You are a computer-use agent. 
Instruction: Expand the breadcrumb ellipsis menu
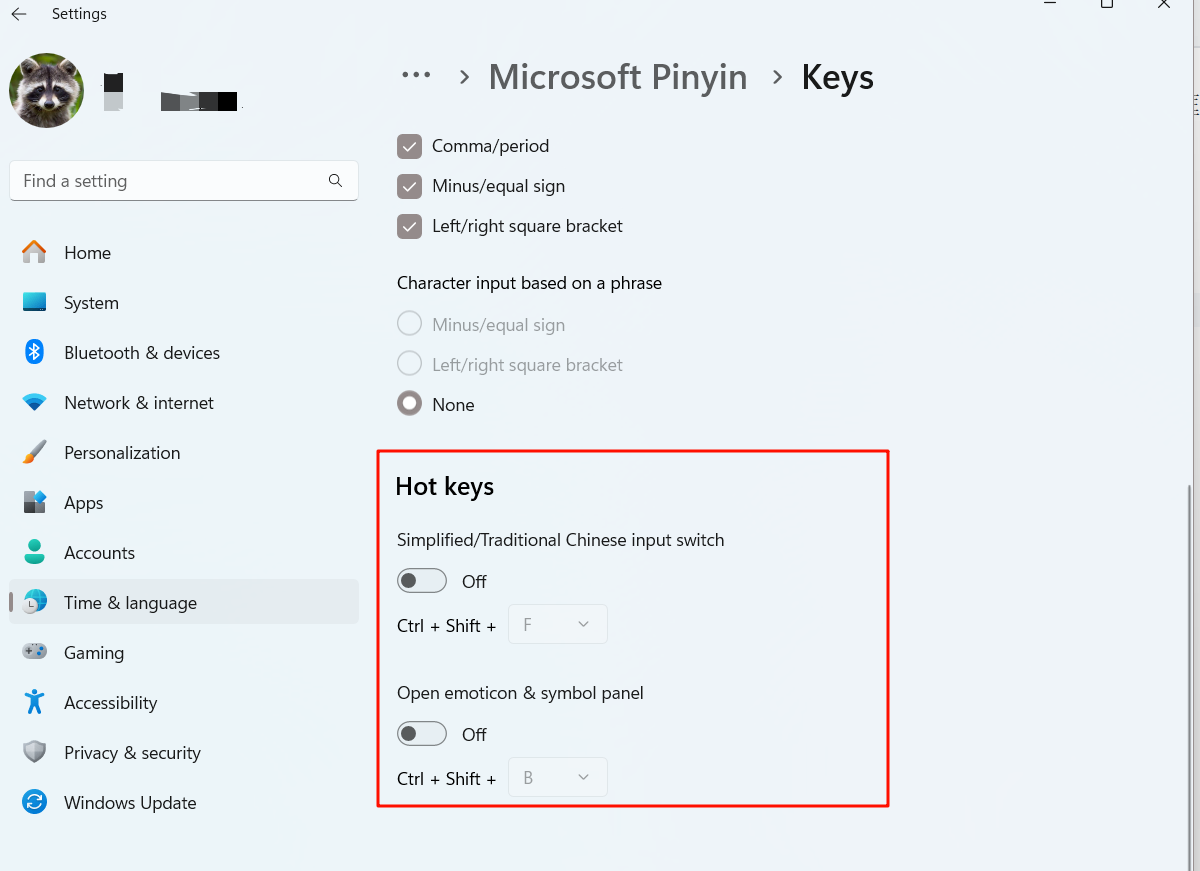(x=416, y=76)
